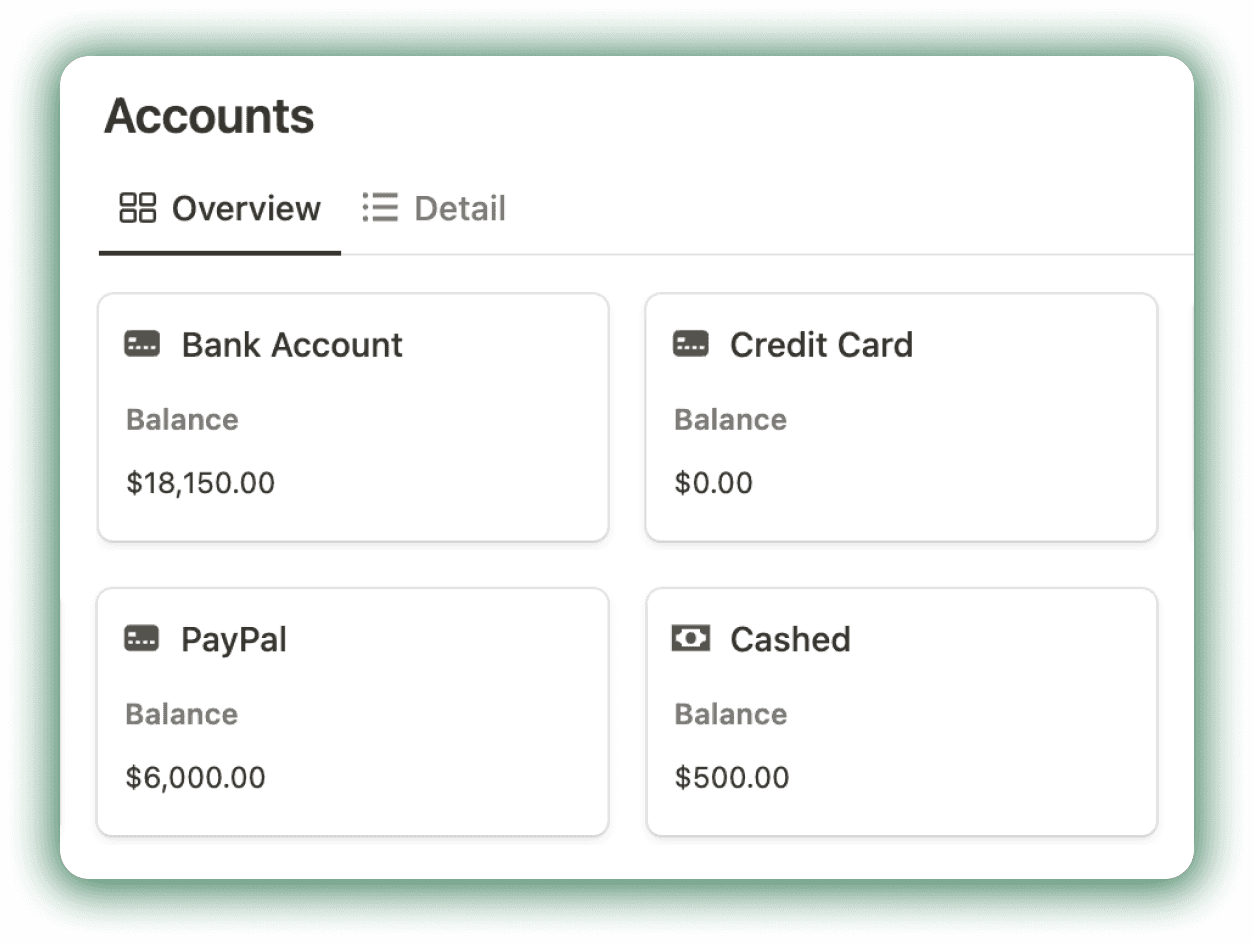Click the list icon next to Detail
Screen dimensions: 1254x943
point(381,208)
